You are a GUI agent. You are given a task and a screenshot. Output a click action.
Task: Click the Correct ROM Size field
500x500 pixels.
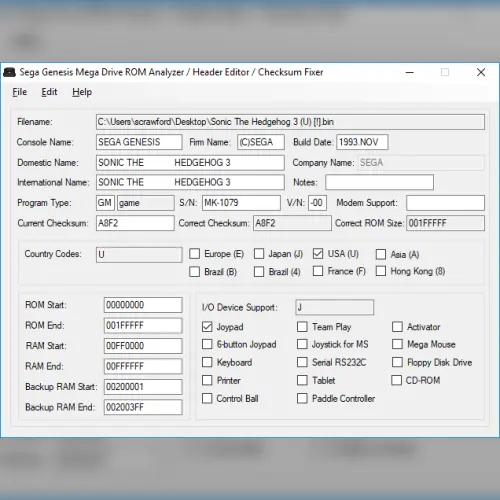(x=446, y=223)
